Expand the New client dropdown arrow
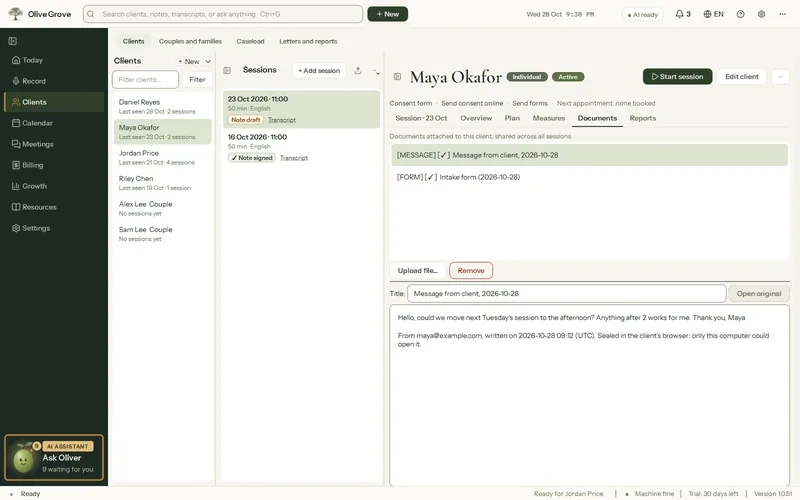Image resolution: width=800 pixels, height=500 pixels. pos(208,61)
